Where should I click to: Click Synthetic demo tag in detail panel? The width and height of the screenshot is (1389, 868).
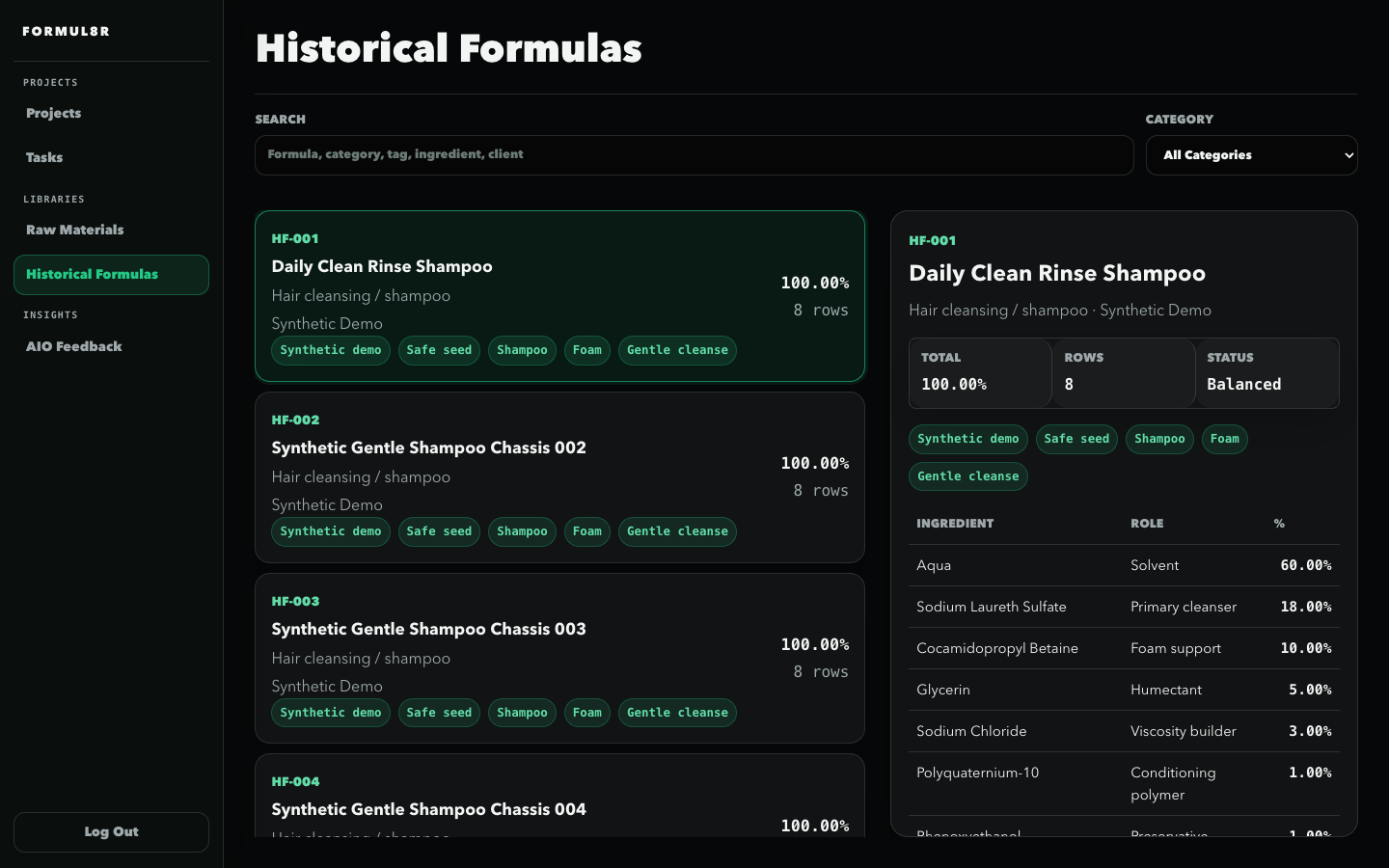(968, 439)
